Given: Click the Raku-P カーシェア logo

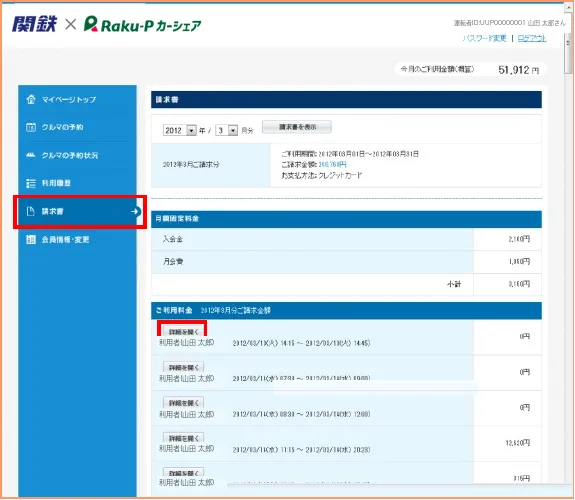Looking at the screenshot, I should [x=142, y=24].
